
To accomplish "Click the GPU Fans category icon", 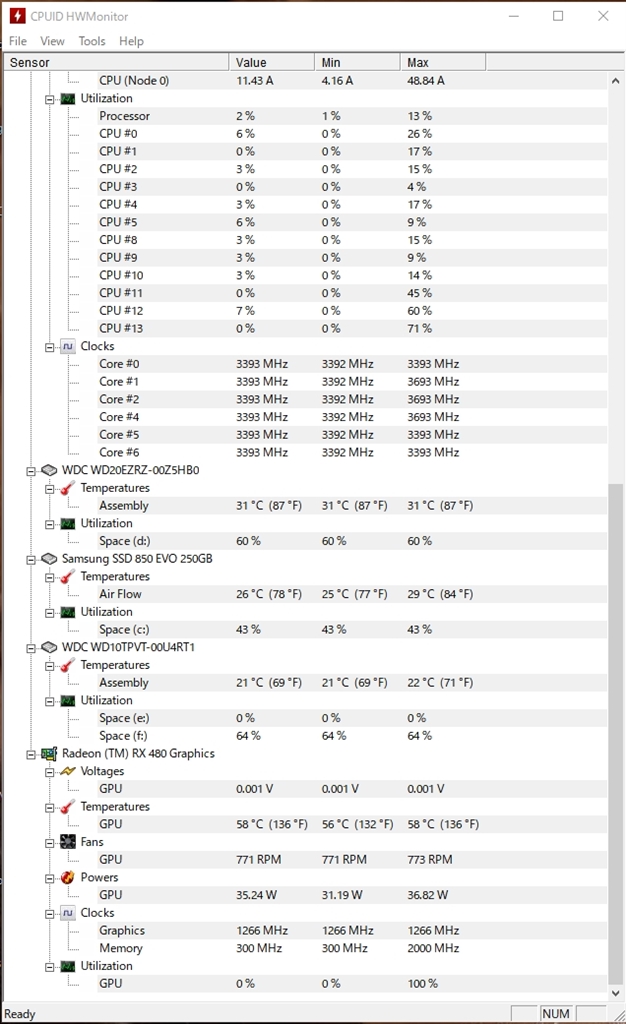I will [68, 842].
